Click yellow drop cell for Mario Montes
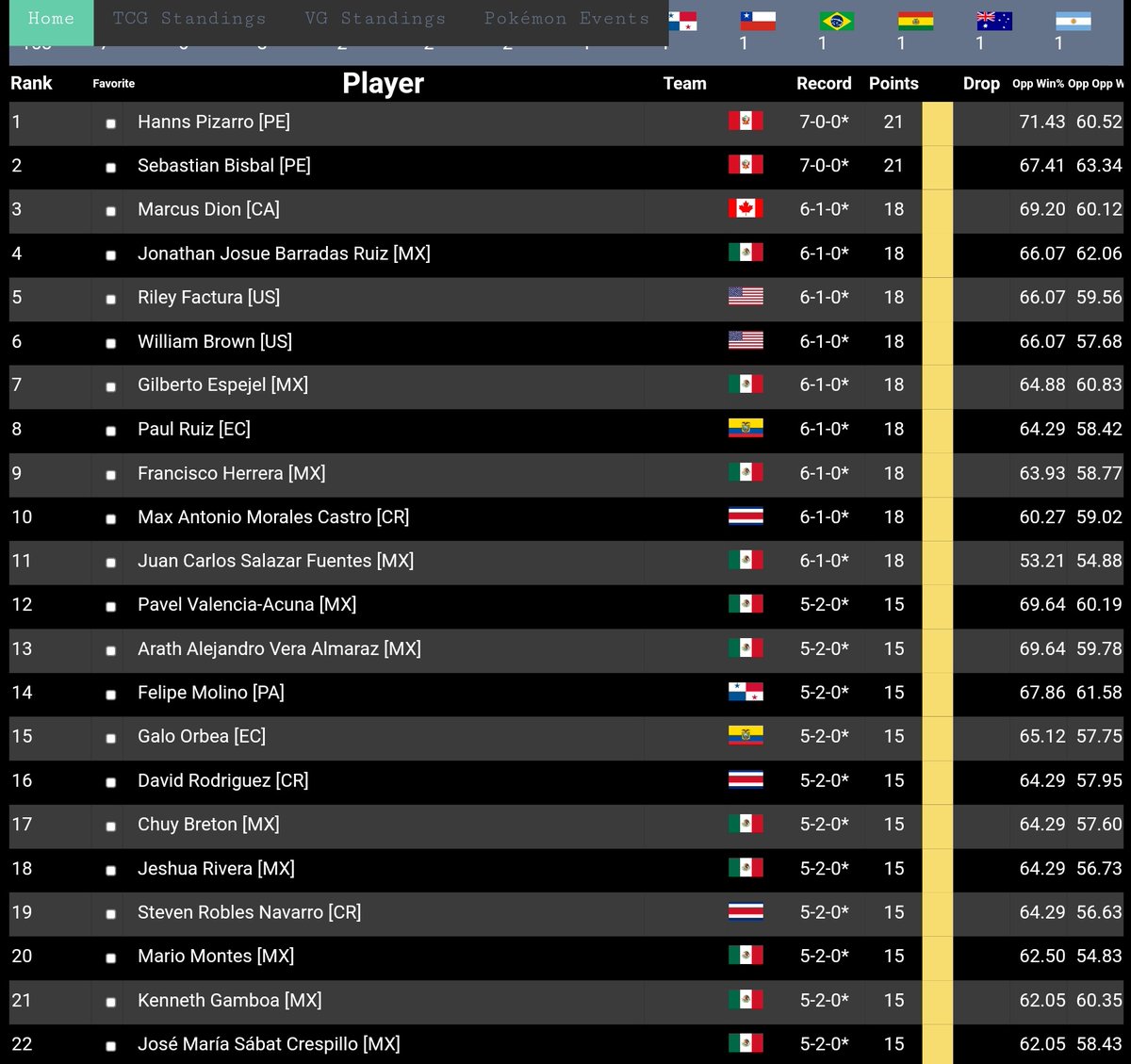The height and width of the screenshot is (1064, 1131). pos(937,958)
